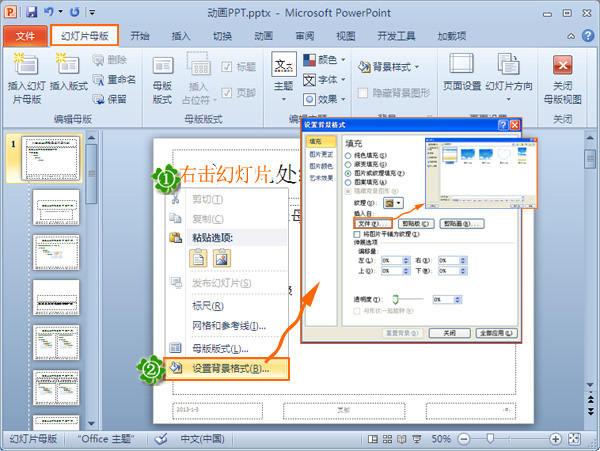Open Slide Orientation (幻灯片方向) menu

pyautogui.click(x=509, y=78)
